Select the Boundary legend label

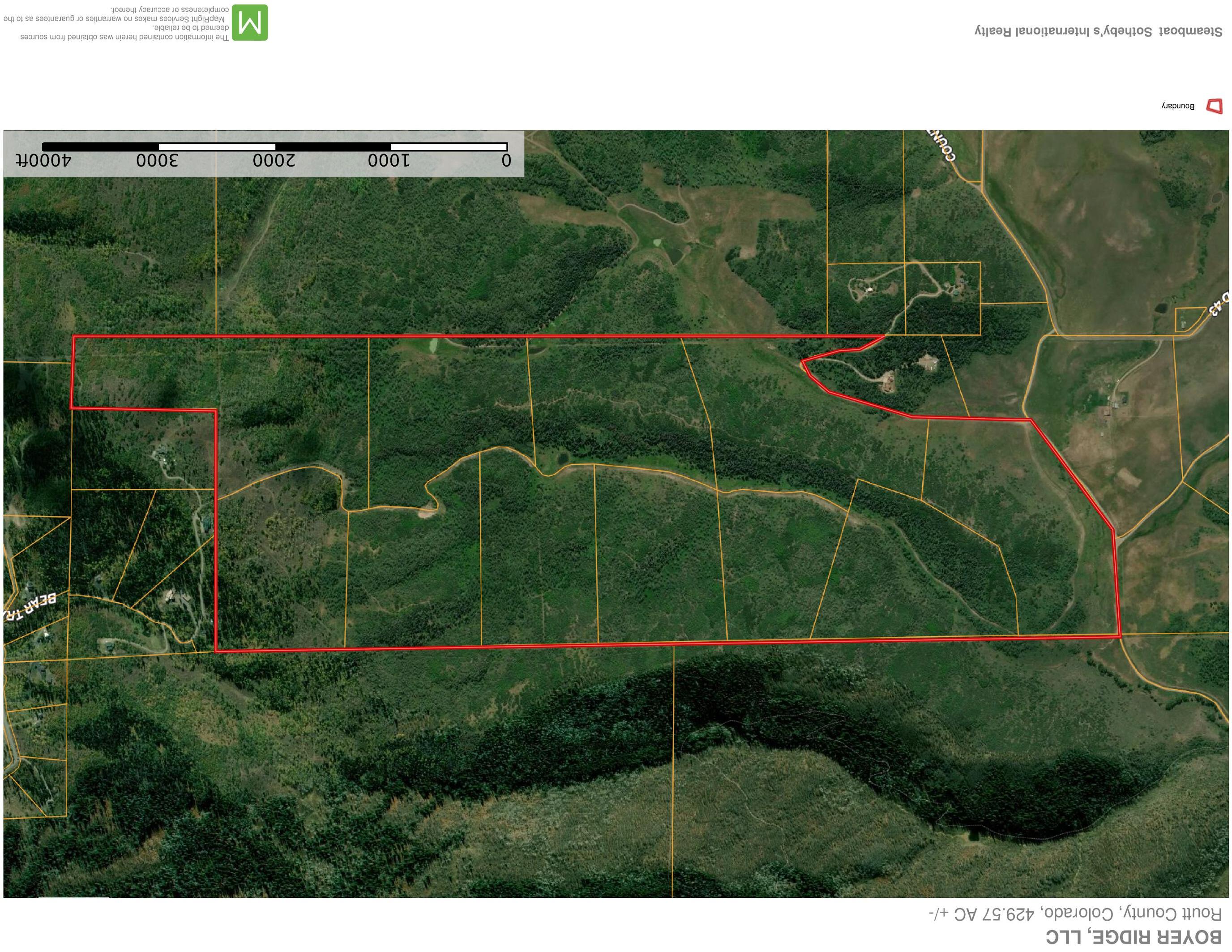click(x=1177, y=106)
